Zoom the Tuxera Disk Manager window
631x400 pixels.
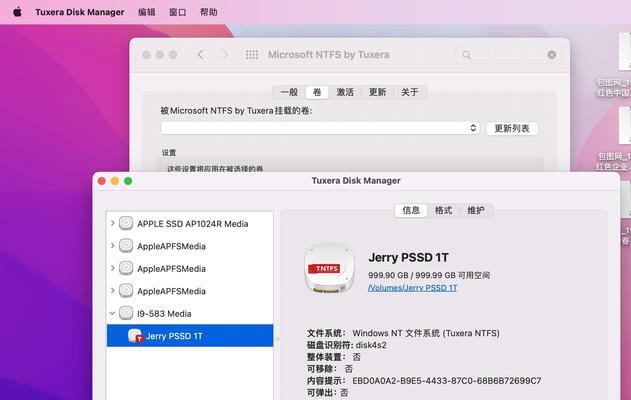pyautogui.click(x=128, y=181)
